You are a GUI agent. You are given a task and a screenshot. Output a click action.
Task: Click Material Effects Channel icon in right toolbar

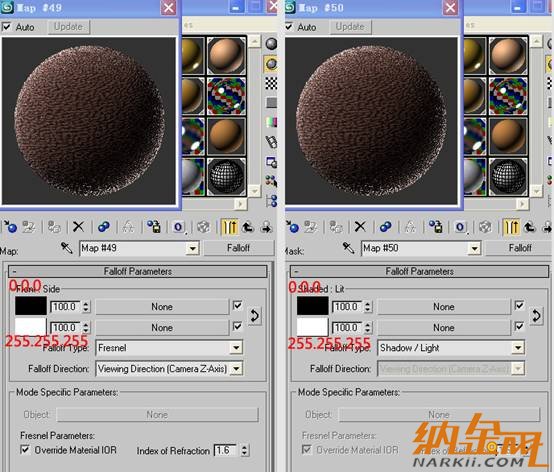coord(460,227)
